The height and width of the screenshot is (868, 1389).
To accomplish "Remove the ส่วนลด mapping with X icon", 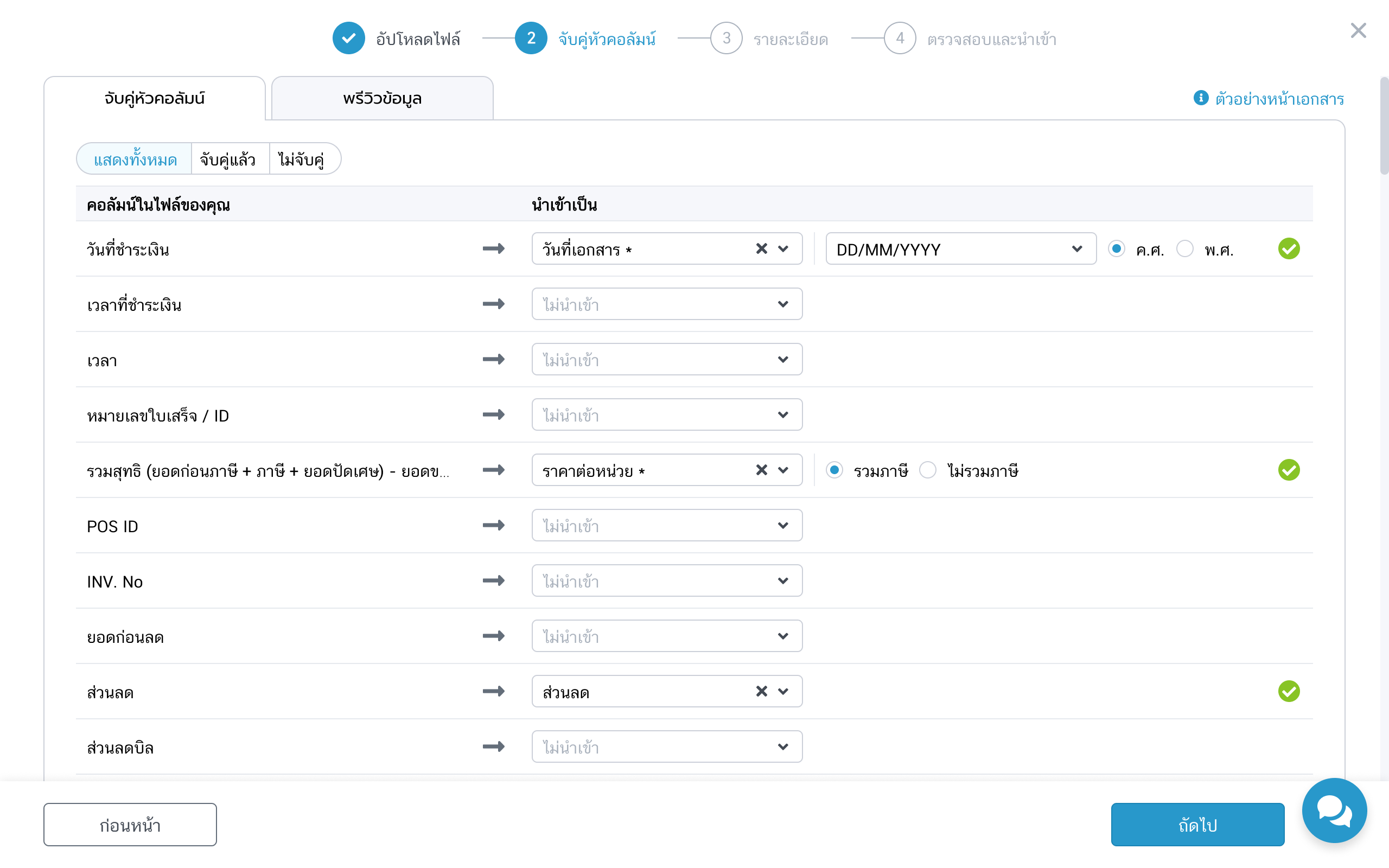I will (761, 691).
